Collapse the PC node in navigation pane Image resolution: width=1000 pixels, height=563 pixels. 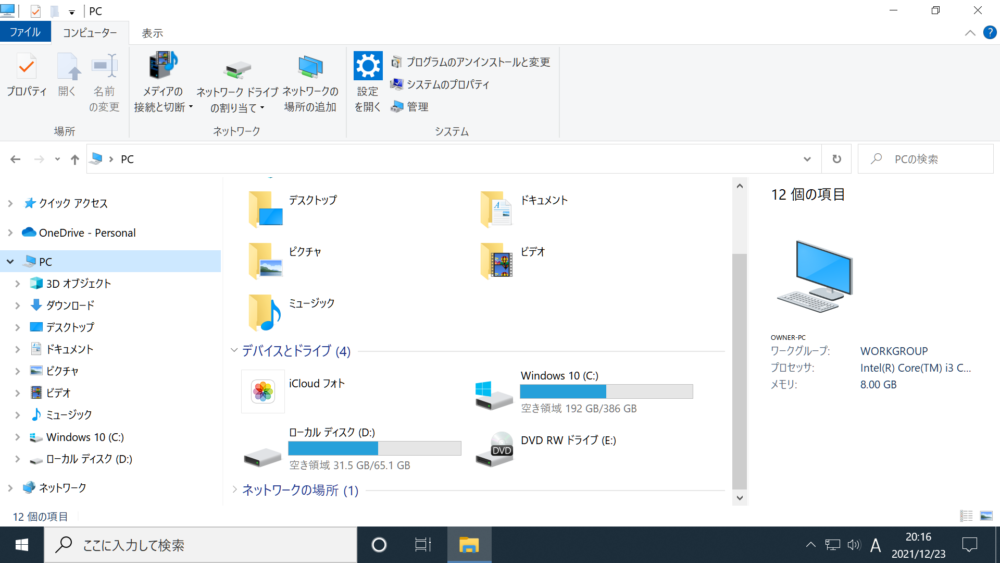click(x=10, y=261)
